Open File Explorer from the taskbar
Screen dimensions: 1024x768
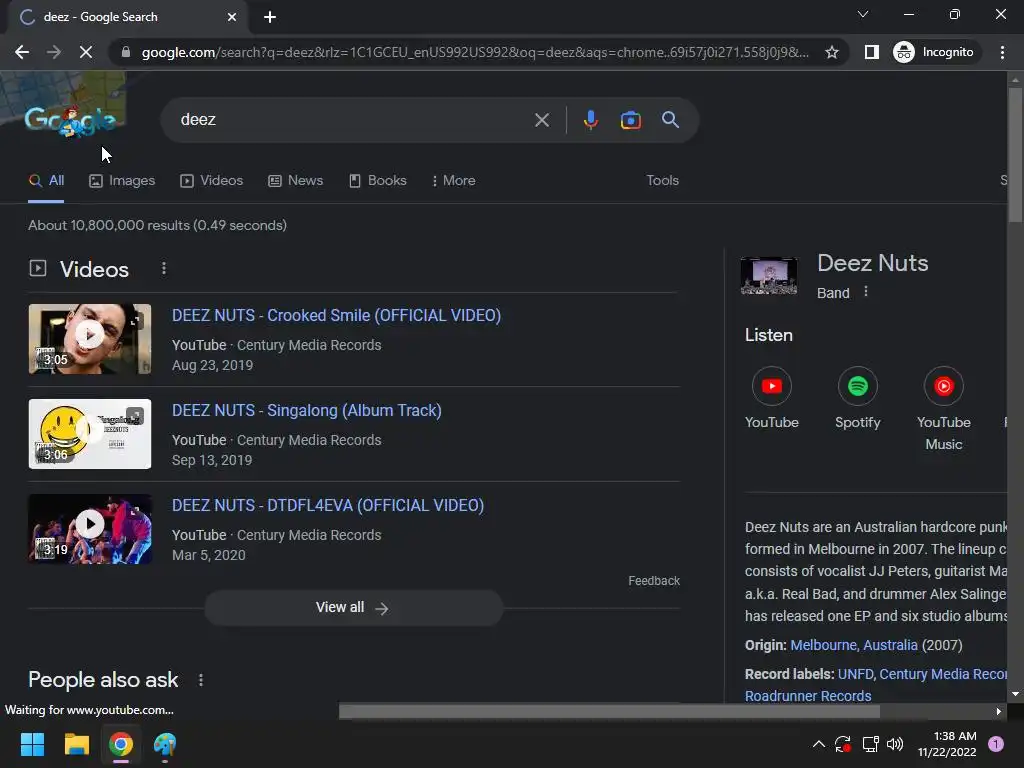coord(76,744)
